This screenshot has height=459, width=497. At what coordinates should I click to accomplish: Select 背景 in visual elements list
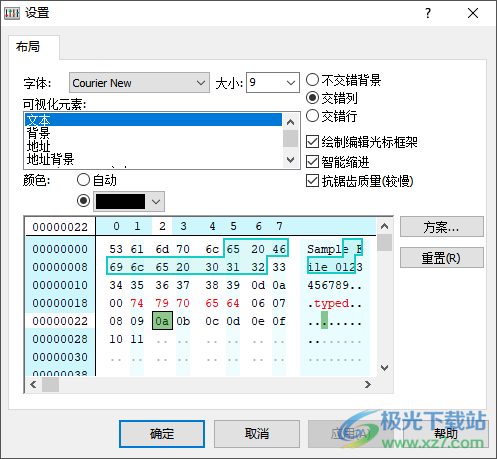[x=153, y=133]
